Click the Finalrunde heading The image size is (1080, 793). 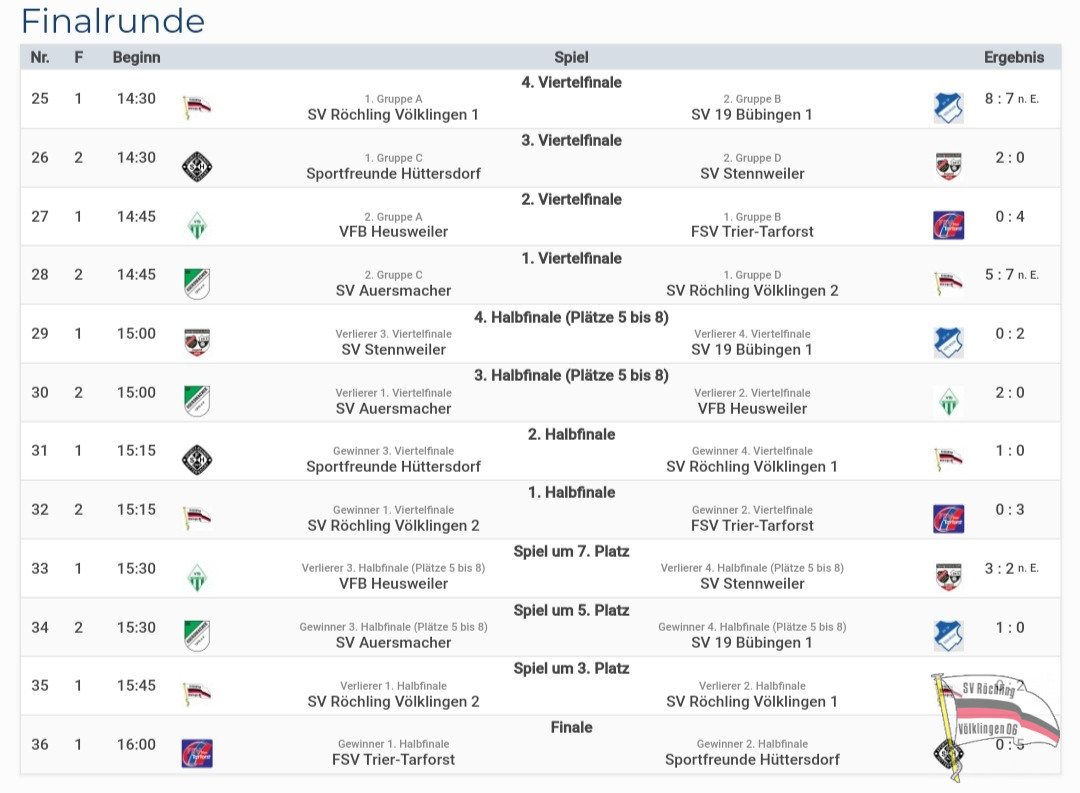[x=113, y=21]
